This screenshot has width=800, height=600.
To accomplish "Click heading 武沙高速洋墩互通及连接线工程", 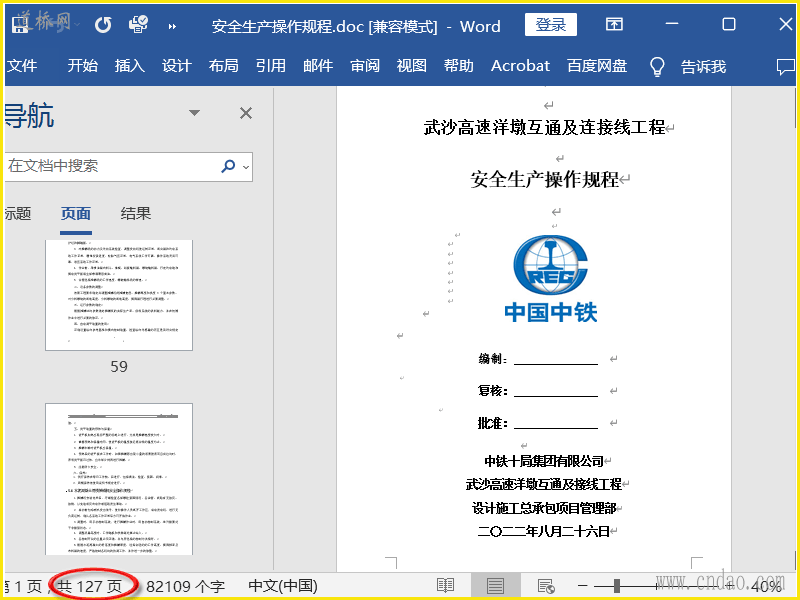I will click(544, 127).
